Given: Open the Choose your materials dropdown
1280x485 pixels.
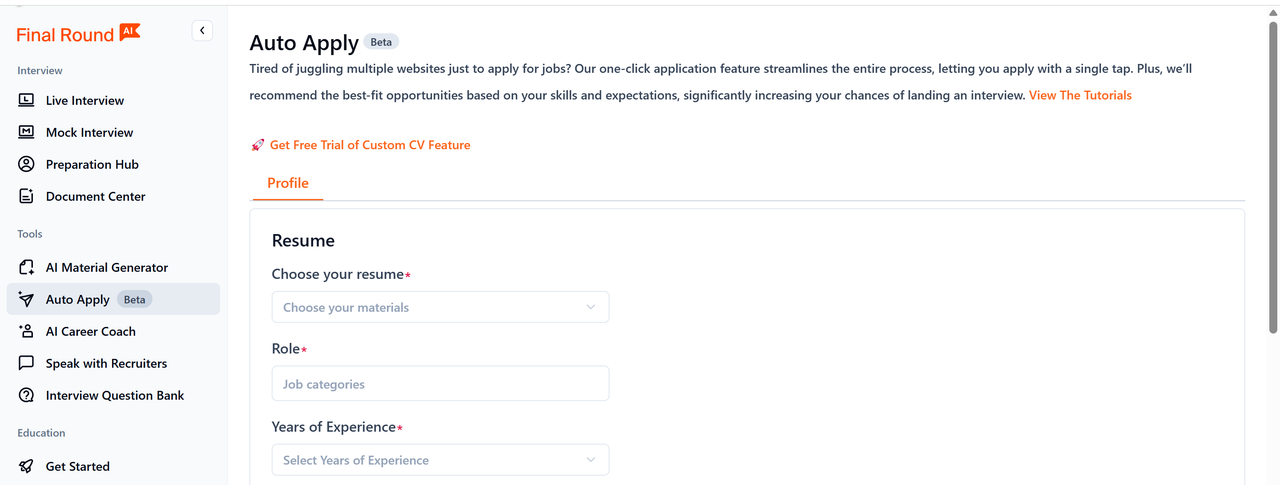Looking at the screenshot, I should (440, 307).
